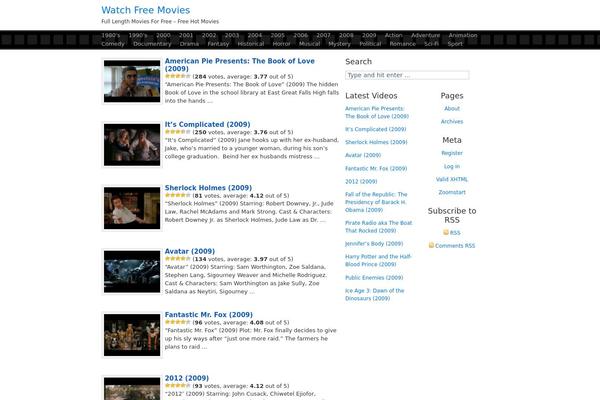The width and height of the screenshot is (600, 400).
Task: Open Sherlock Holmes (2009) post title
Action: (x=208, y=188)
